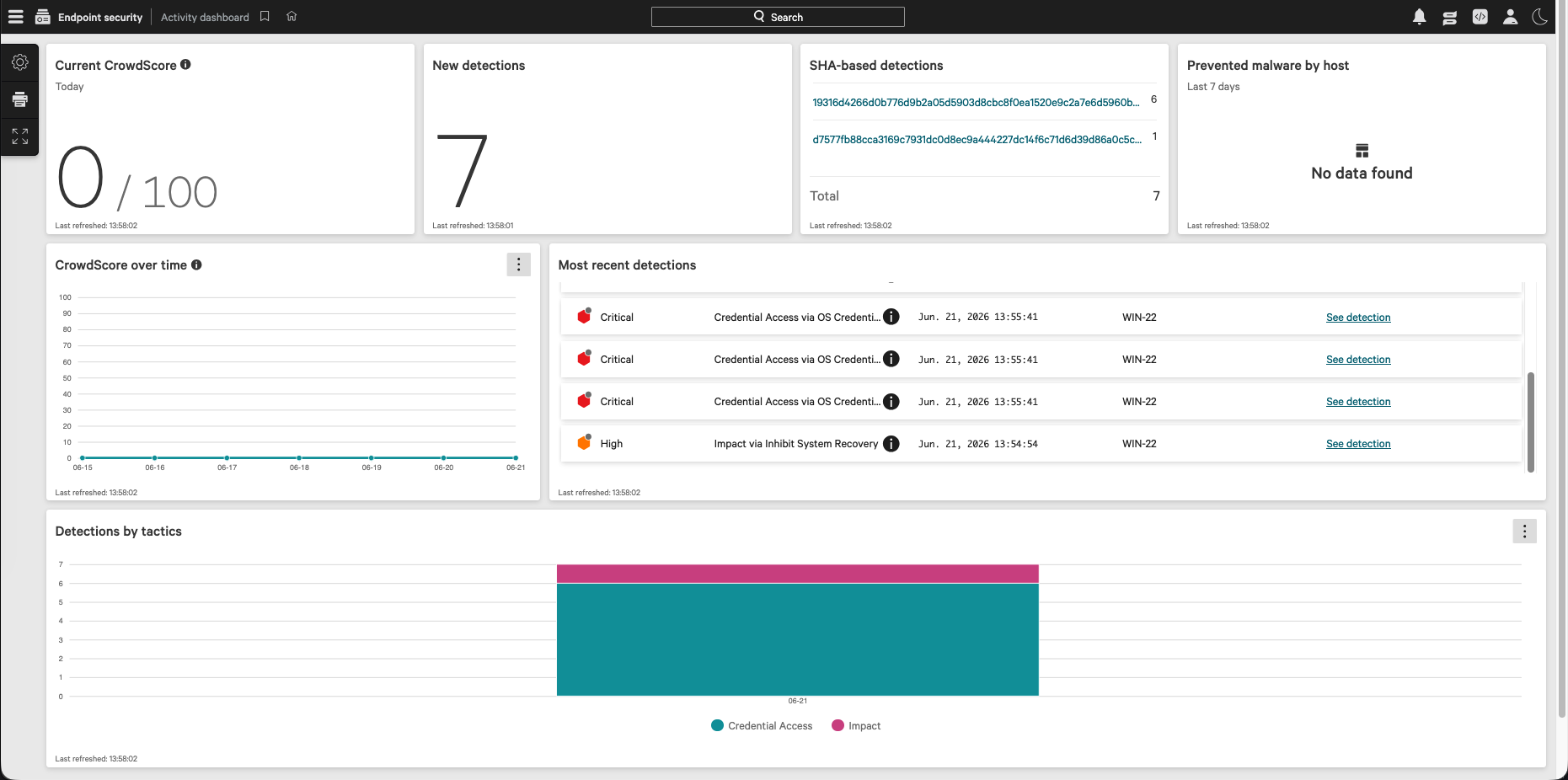Open dashboard settings gear in sidebar

[20, 62]
